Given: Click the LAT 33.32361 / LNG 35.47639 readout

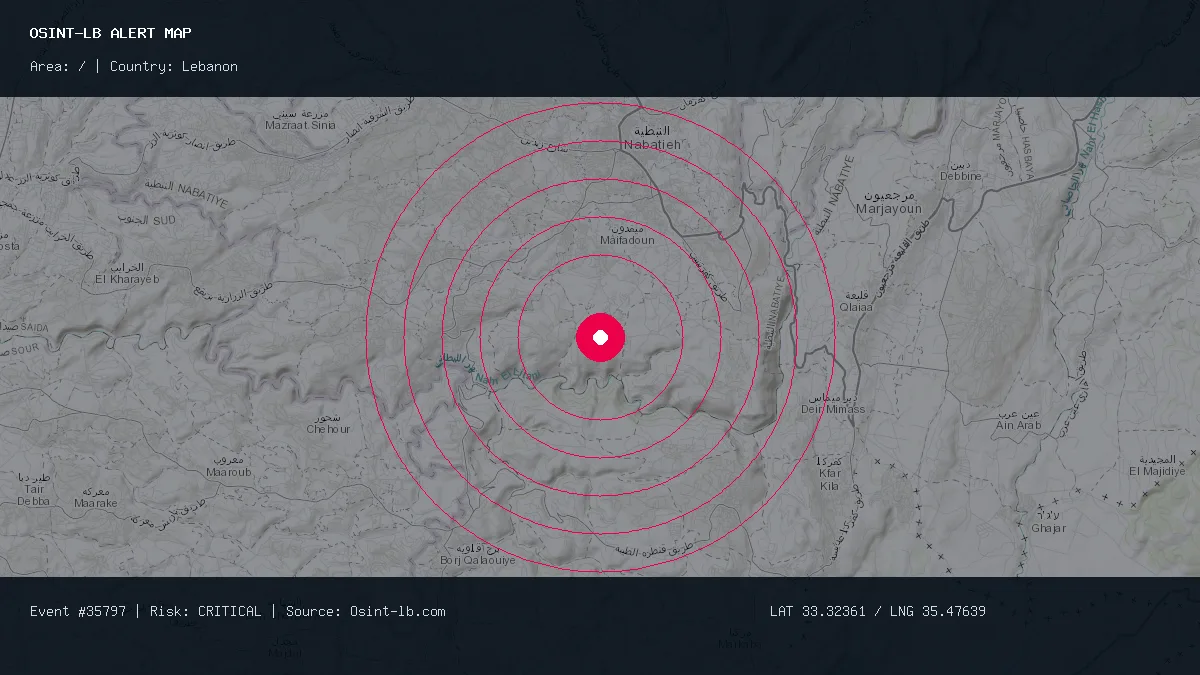Looking at the screenshot, I should point(878,611).
